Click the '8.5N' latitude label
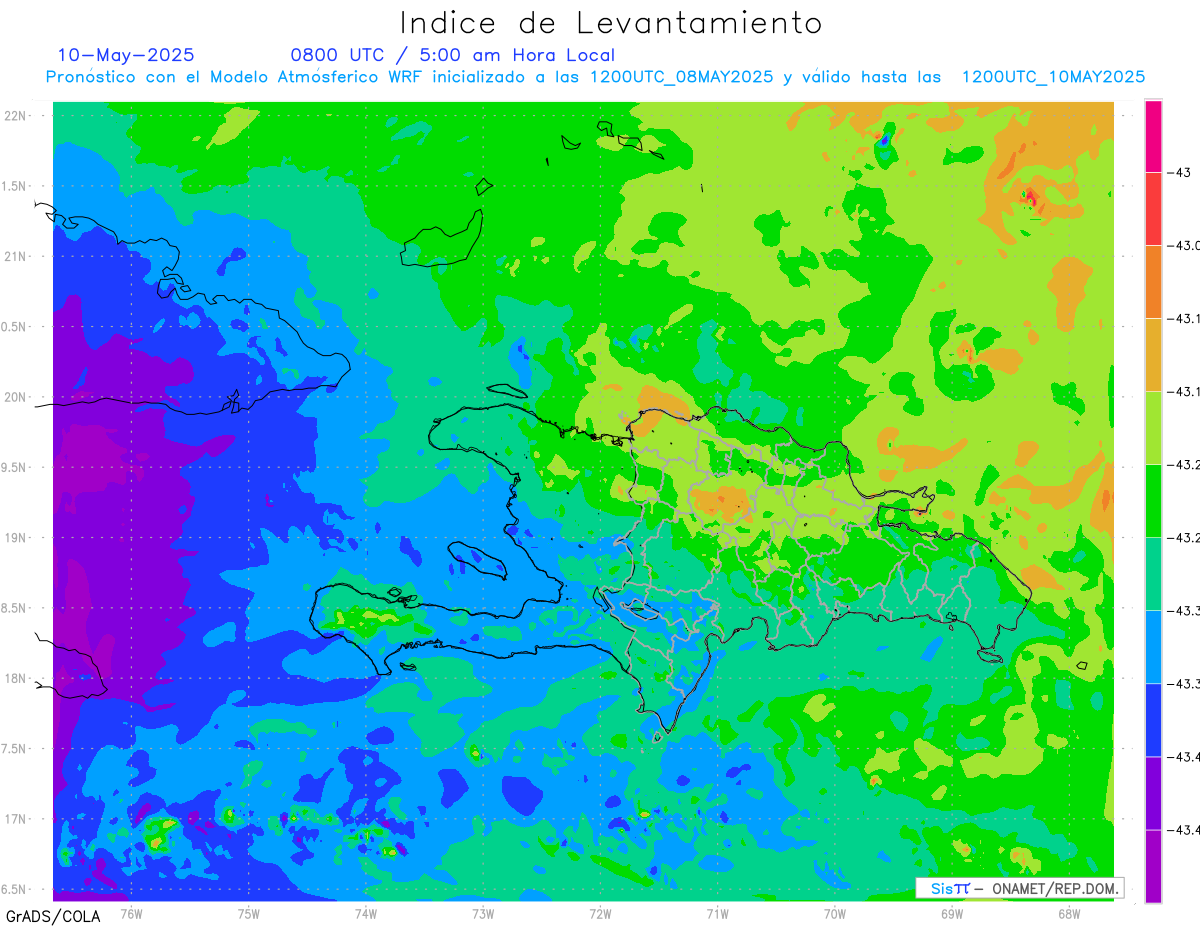 click(15, 608)
